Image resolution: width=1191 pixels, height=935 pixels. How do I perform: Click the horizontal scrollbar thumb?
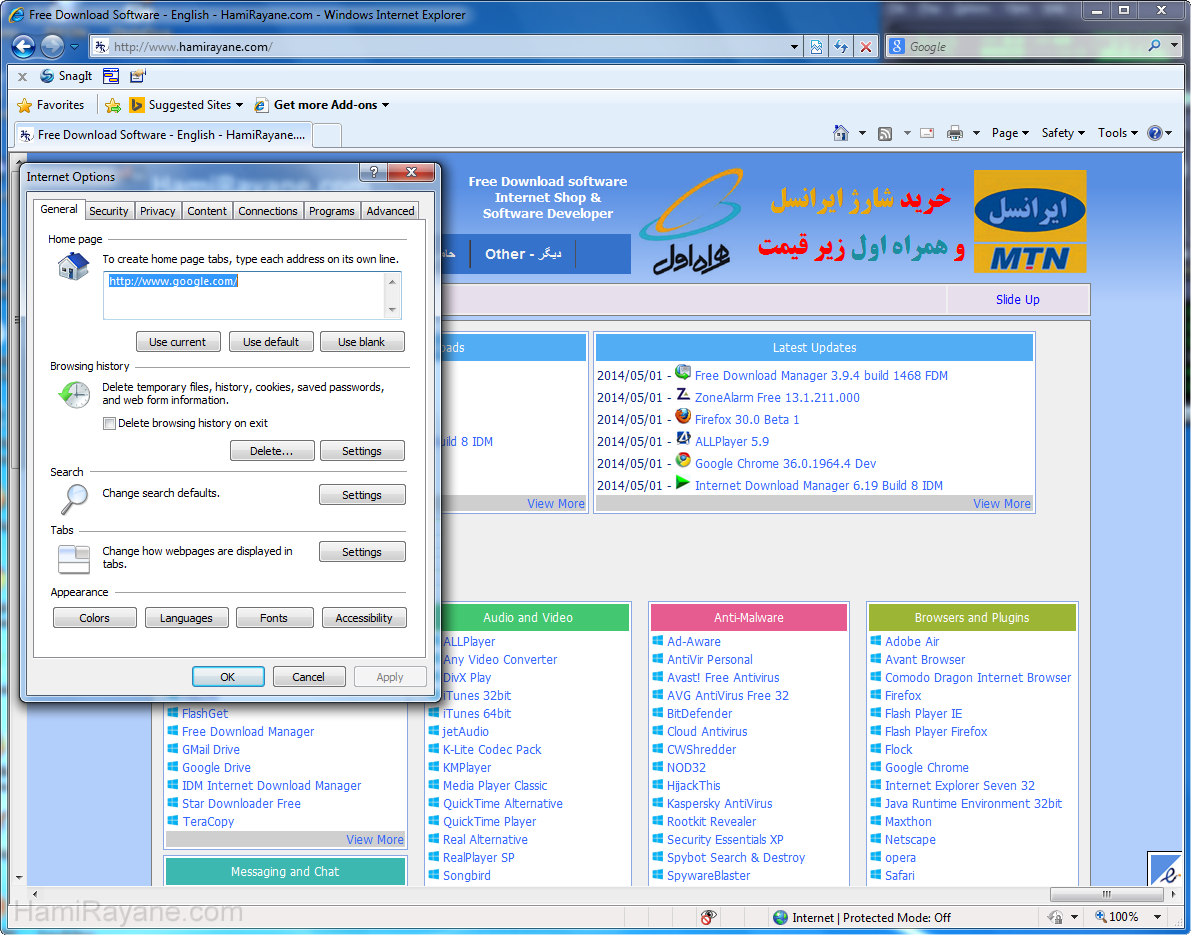(x=1106, y=894)
